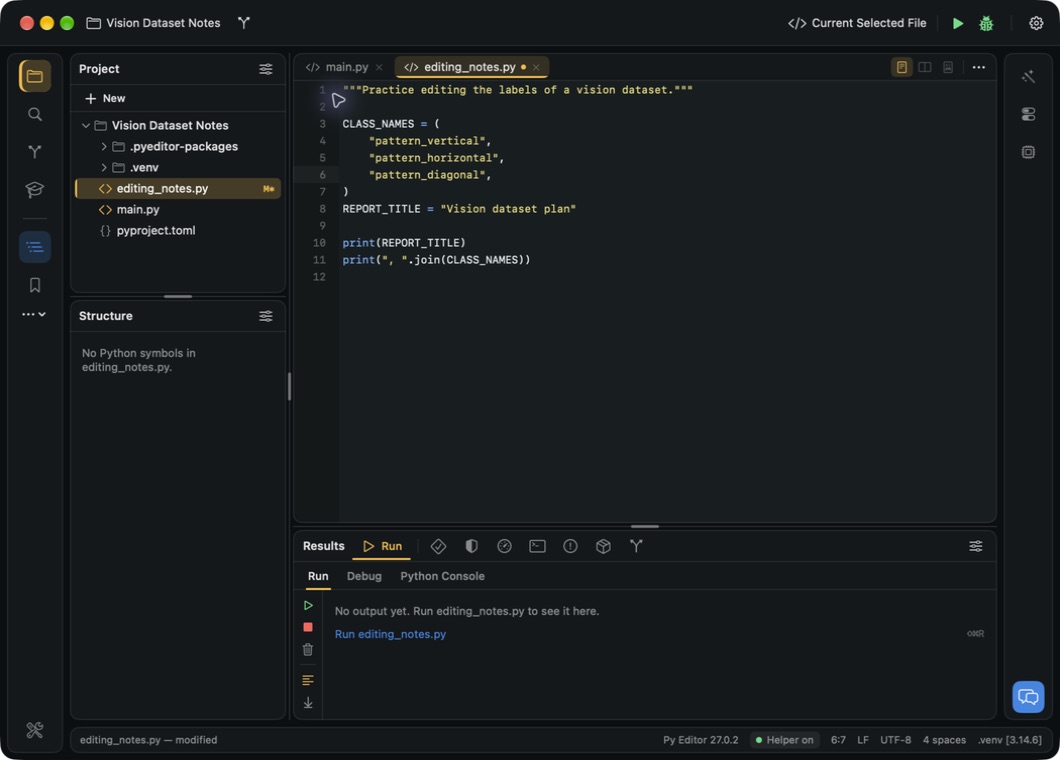Select the Python Console tab
This screenshot has width=1060, height=760.
click(442, 576)
